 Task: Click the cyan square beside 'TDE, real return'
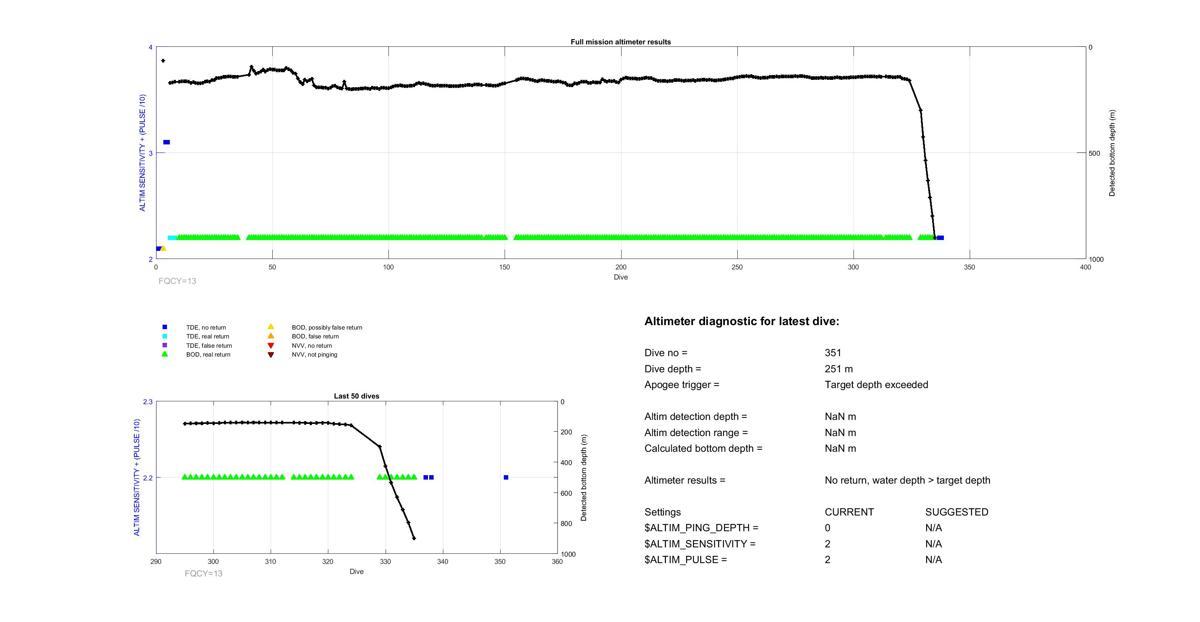tap(165, 336)
